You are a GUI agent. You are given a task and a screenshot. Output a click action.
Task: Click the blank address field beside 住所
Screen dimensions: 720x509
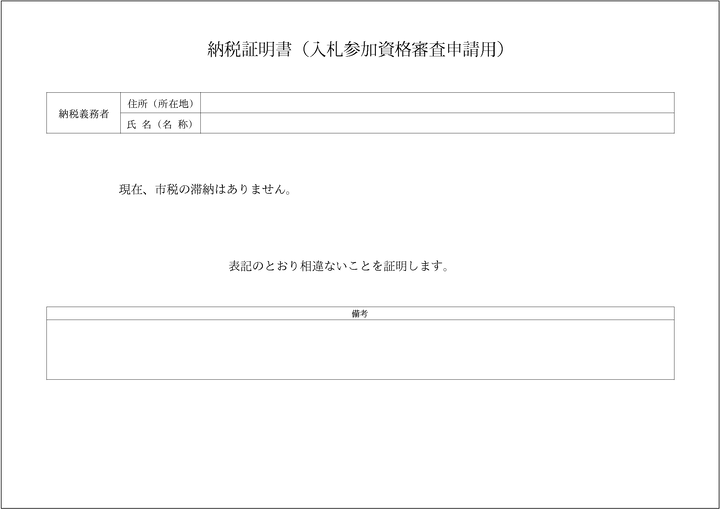click(x=437, y=103)
